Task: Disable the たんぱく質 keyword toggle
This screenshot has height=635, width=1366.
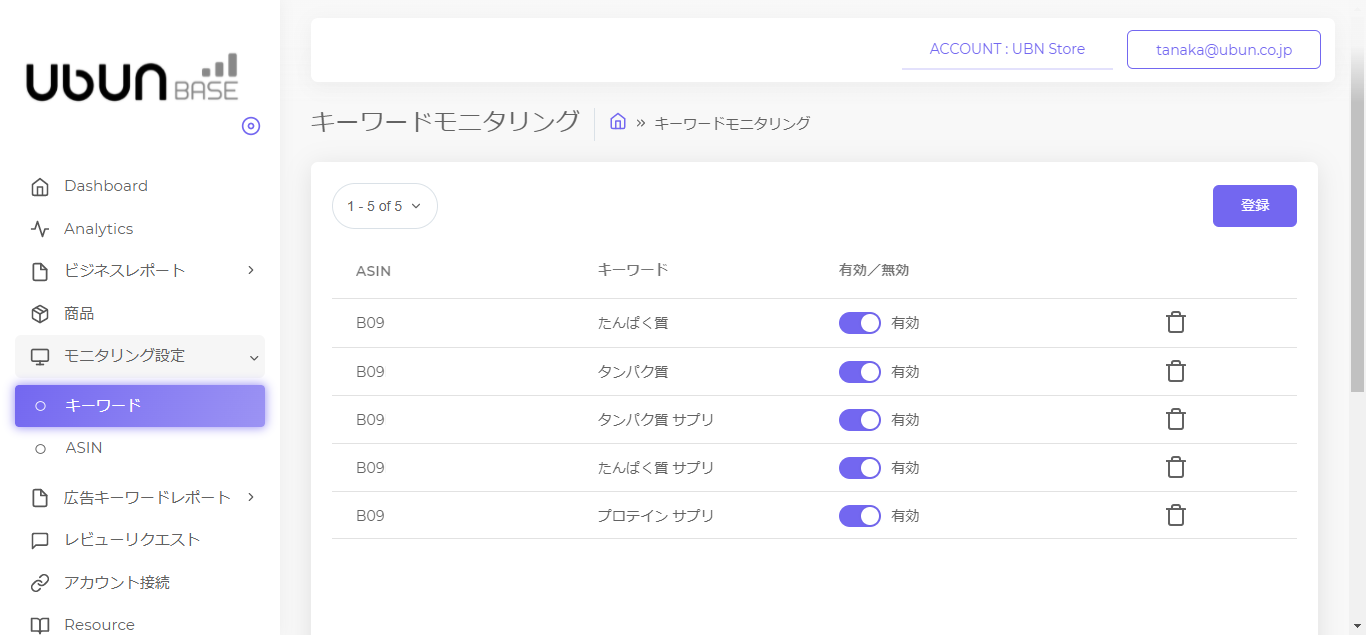Action: (x=860, y=323)
